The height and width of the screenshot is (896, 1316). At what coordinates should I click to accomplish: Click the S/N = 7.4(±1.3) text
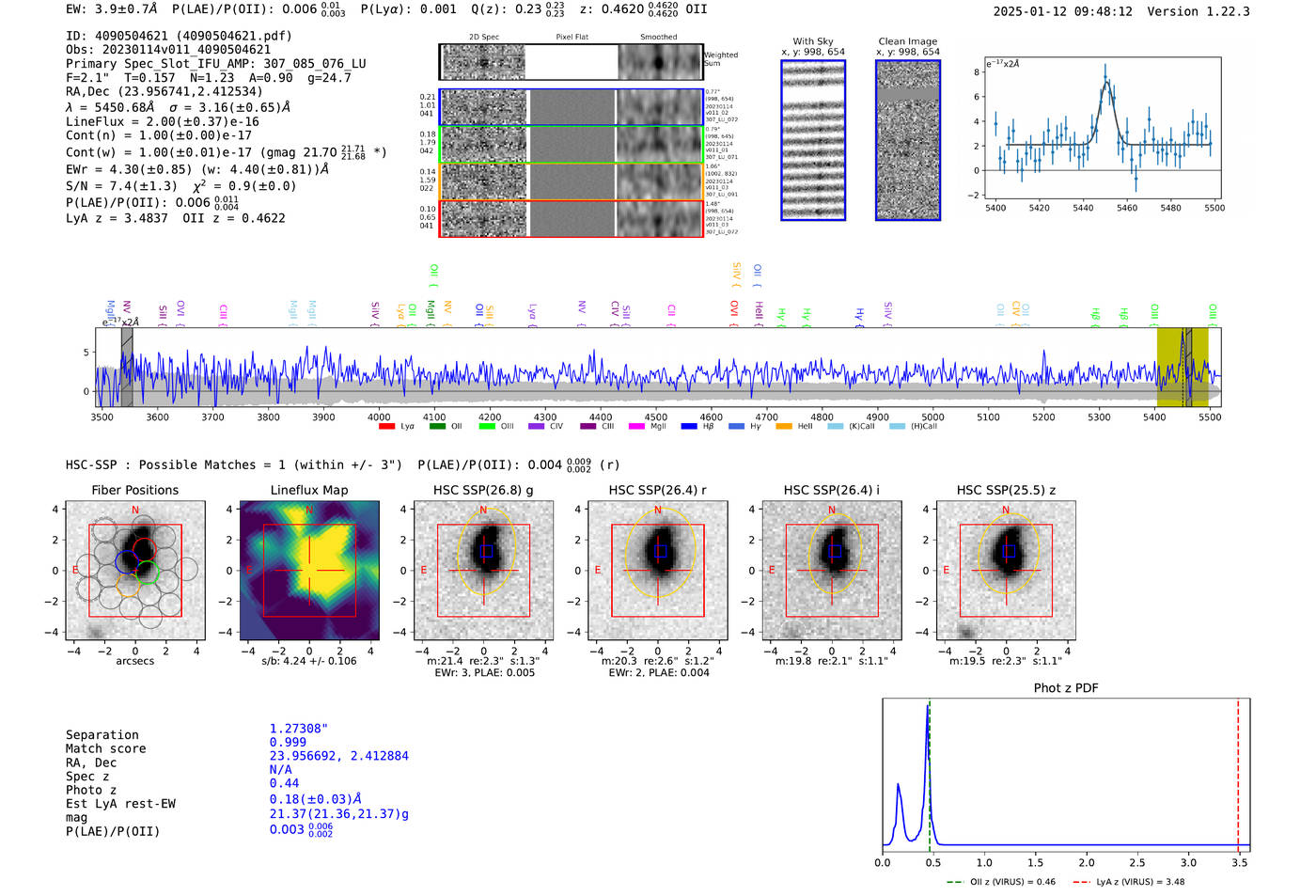click(x=121, y=186)
